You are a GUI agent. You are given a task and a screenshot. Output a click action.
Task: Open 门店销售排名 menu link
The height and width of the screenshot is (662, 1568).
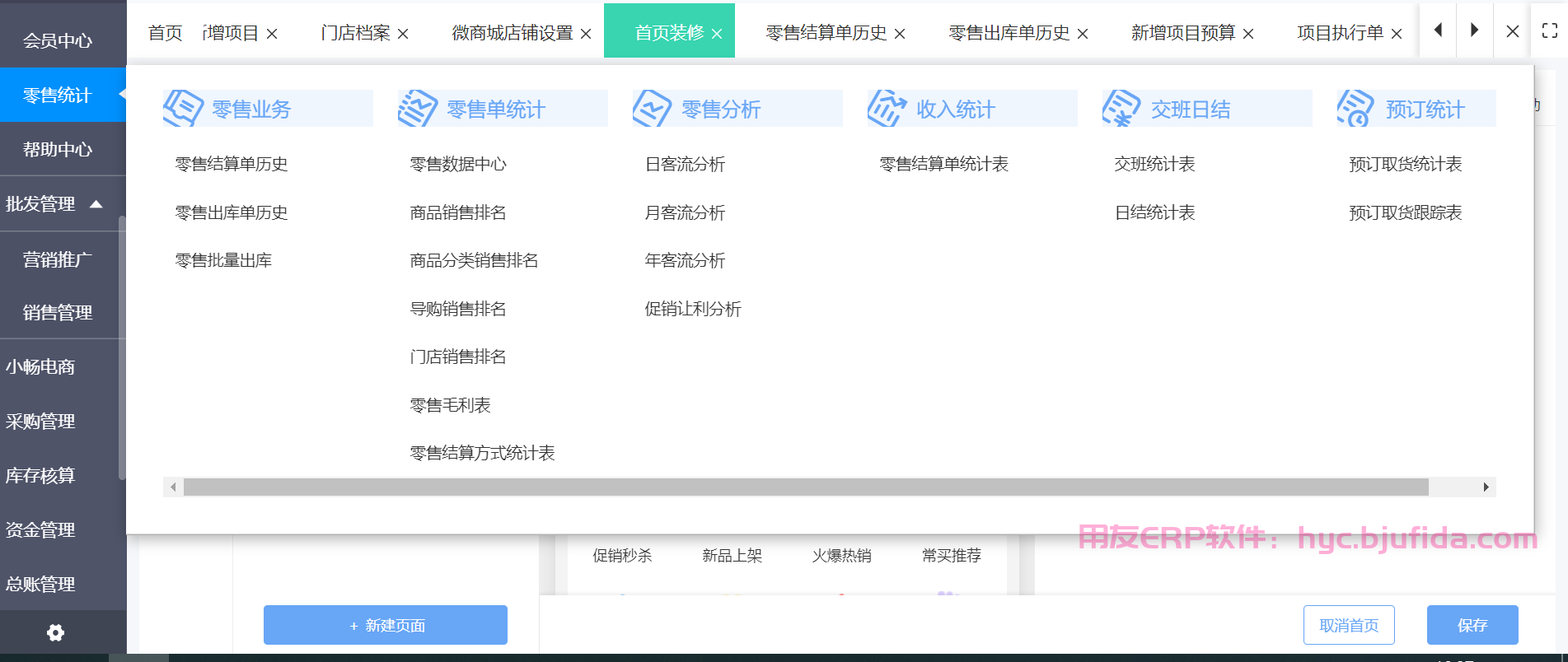[x=458, y=357]
